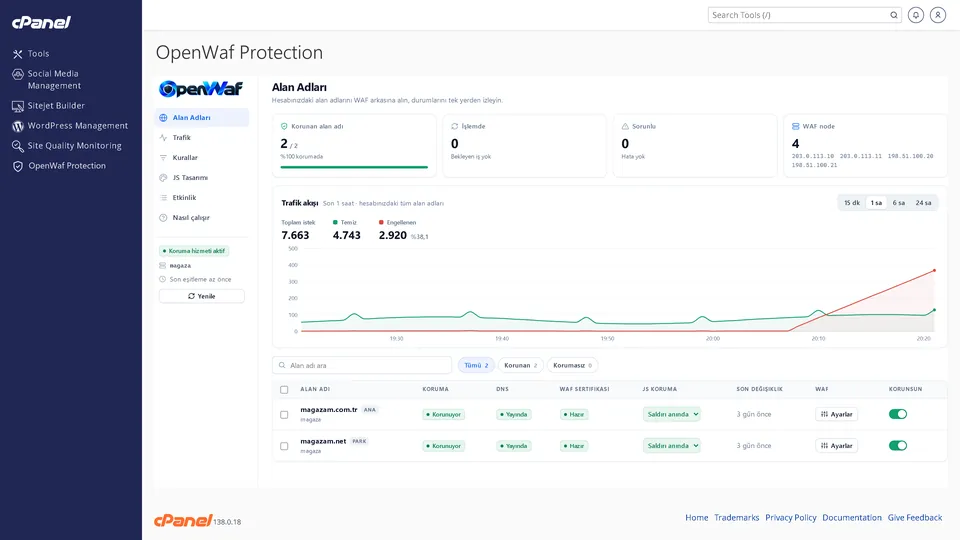Select the Alan Adları tab
The width and height of the screenshot is (960, 540).
202,118
